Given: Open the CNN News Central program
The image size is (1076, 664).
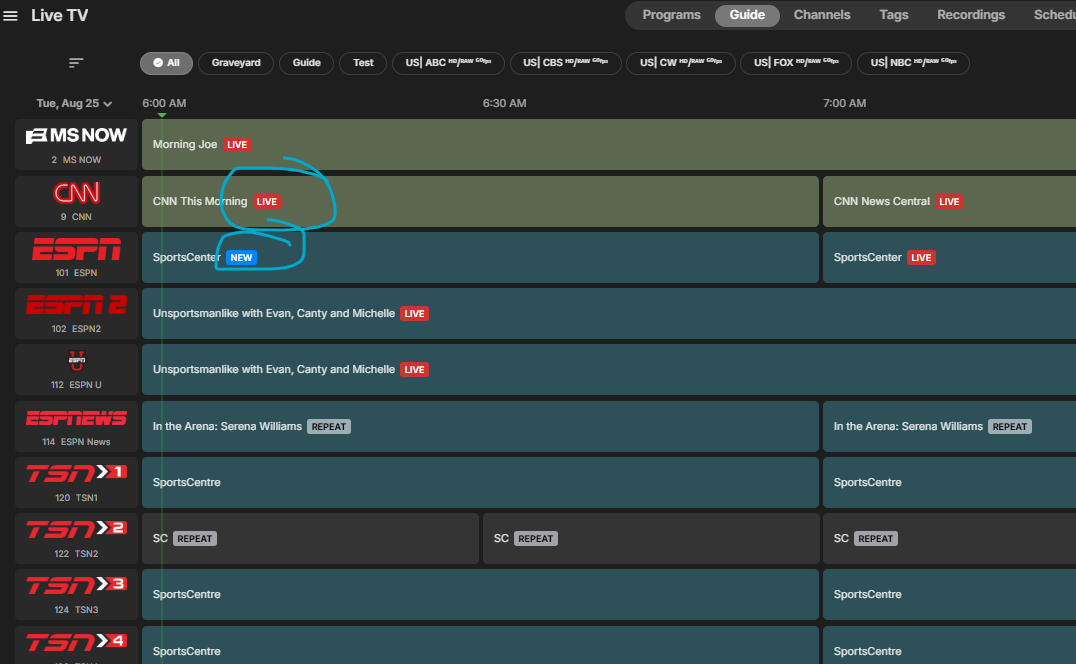Looking at the screenshot, I should tap(949, 201).
